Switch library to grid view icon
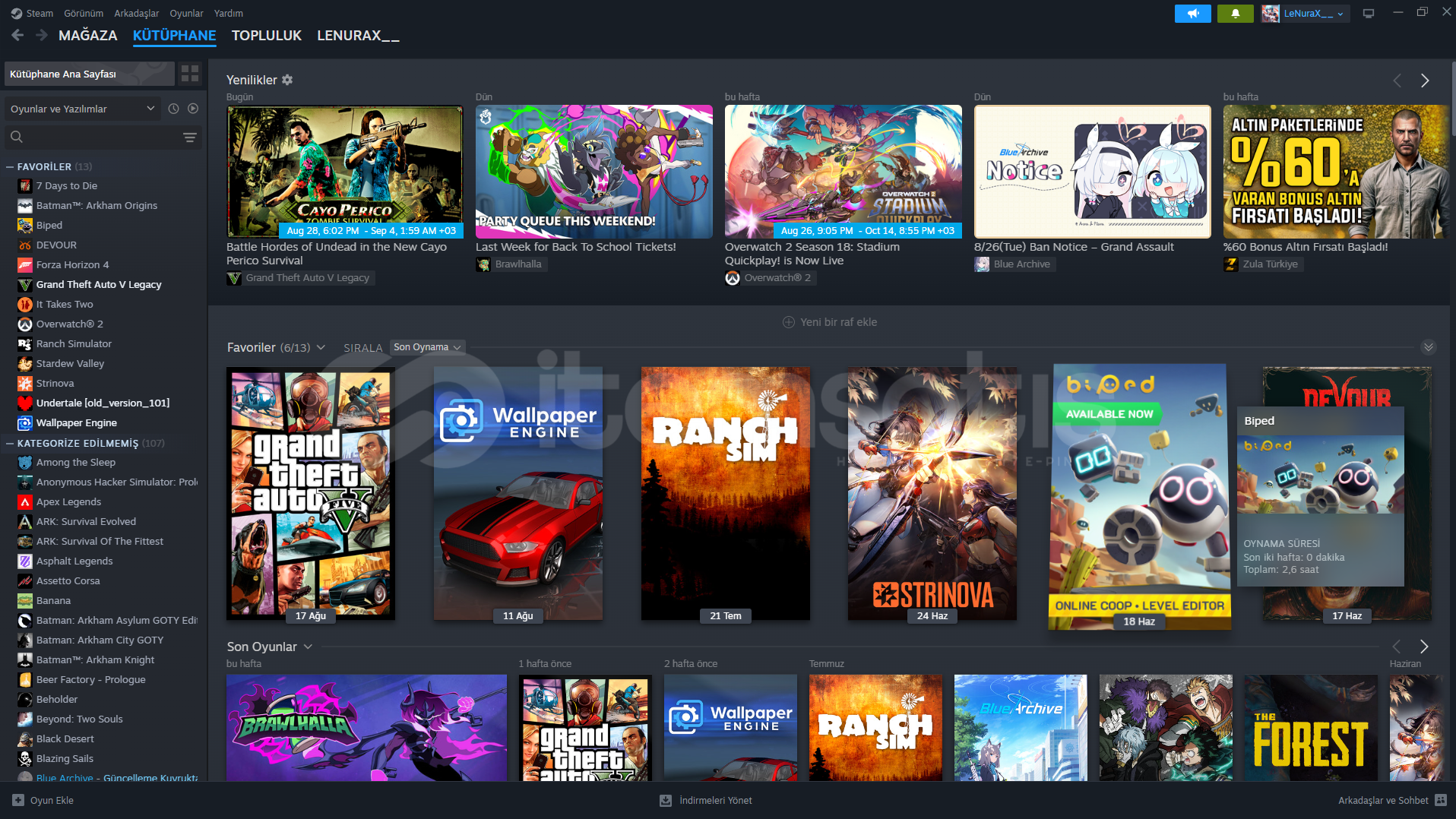The image size is (1456, 819). point(190,74)
